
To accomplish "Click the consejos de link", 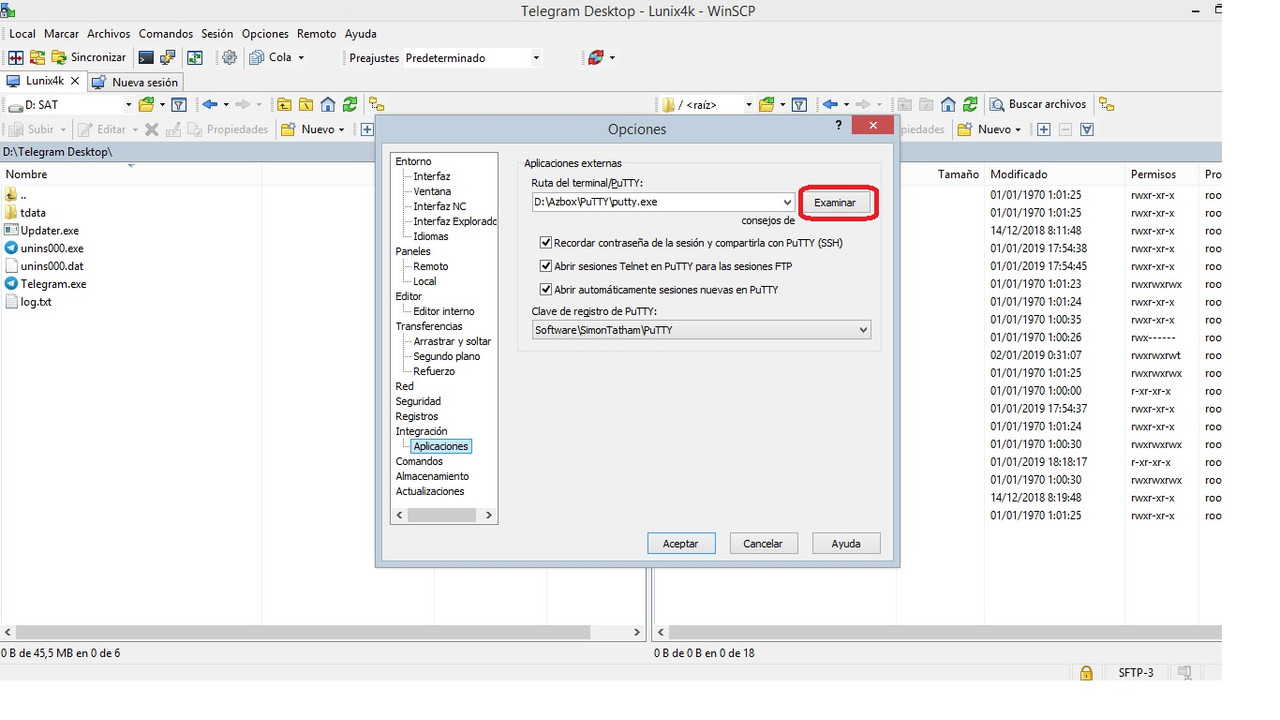I will tap(768, 220).
